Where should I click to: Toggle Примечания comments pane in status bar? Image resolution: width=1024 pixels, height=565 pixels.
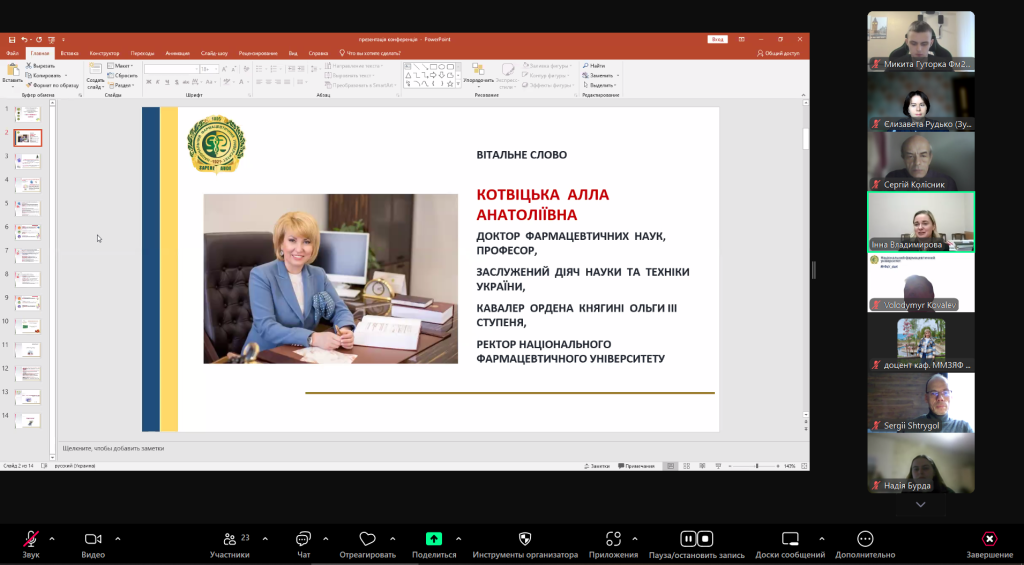tap(636, 466)
